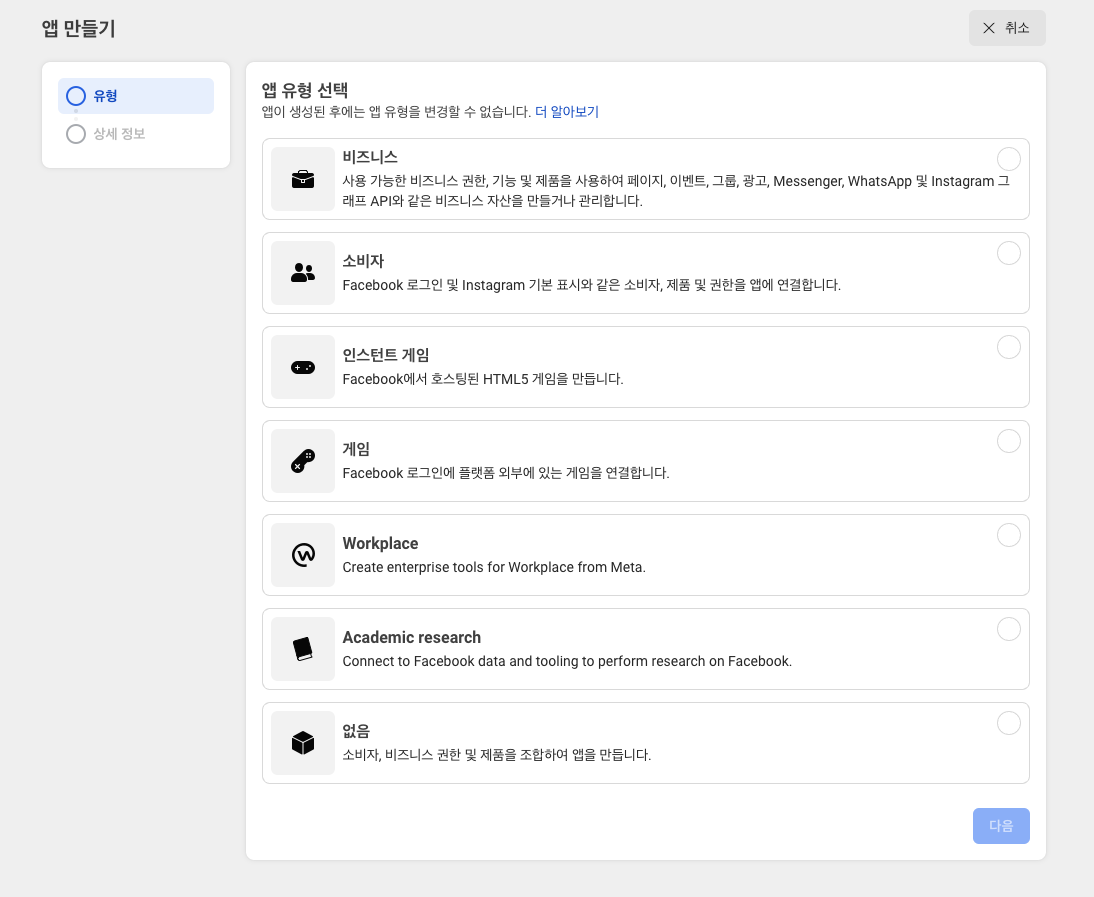This screenshot has width=1094, height=897.
Task: Click the 없음 card title
Action: 356,731
